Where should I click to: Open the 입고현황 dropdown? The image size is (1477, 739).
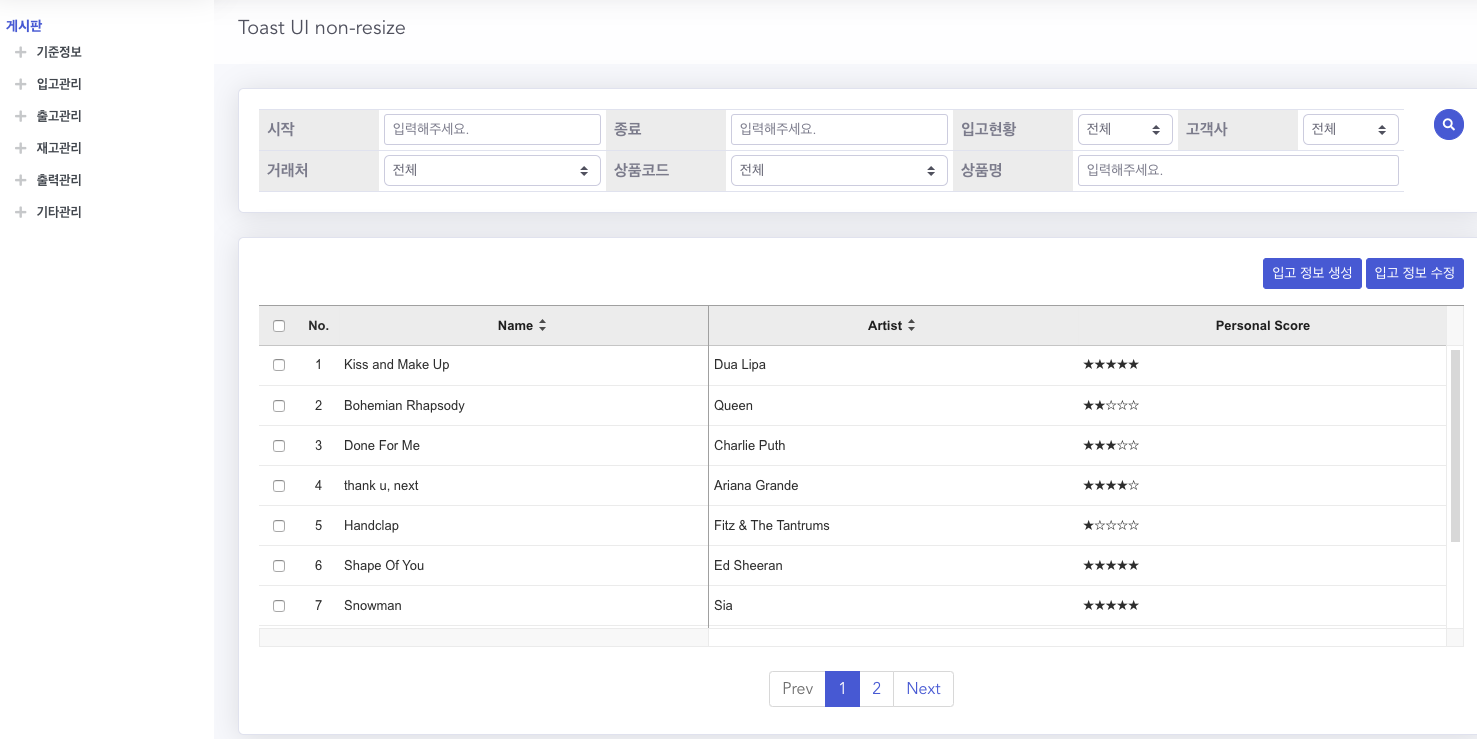tap(1125, 129)
